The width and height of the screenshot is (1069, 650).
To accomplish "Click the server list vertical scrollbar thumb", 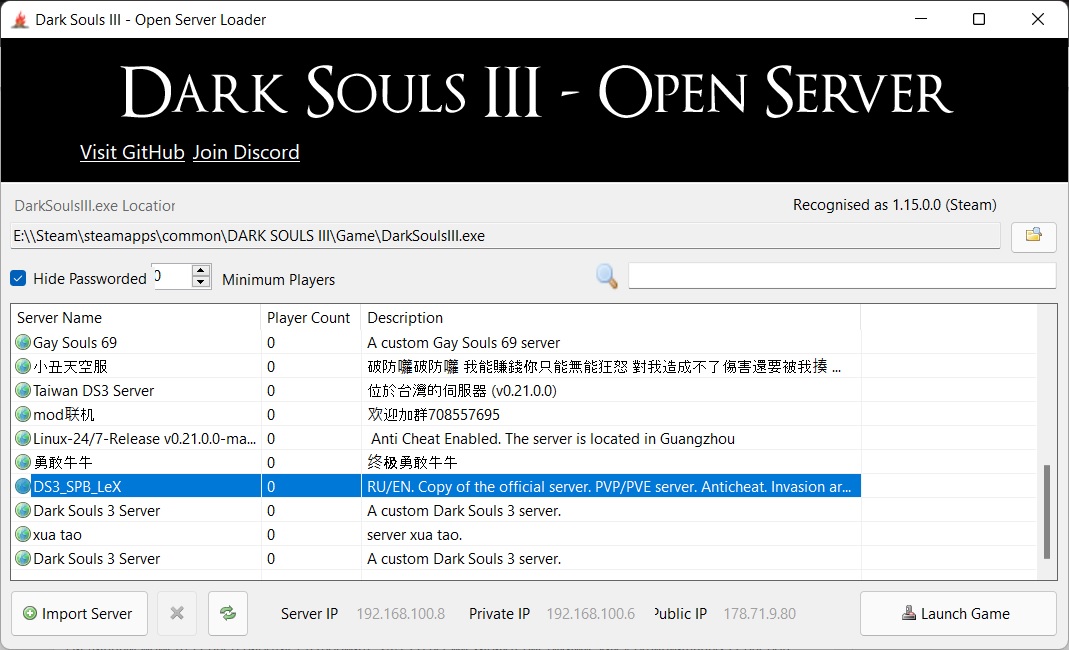I will (x=1047, y=512).
